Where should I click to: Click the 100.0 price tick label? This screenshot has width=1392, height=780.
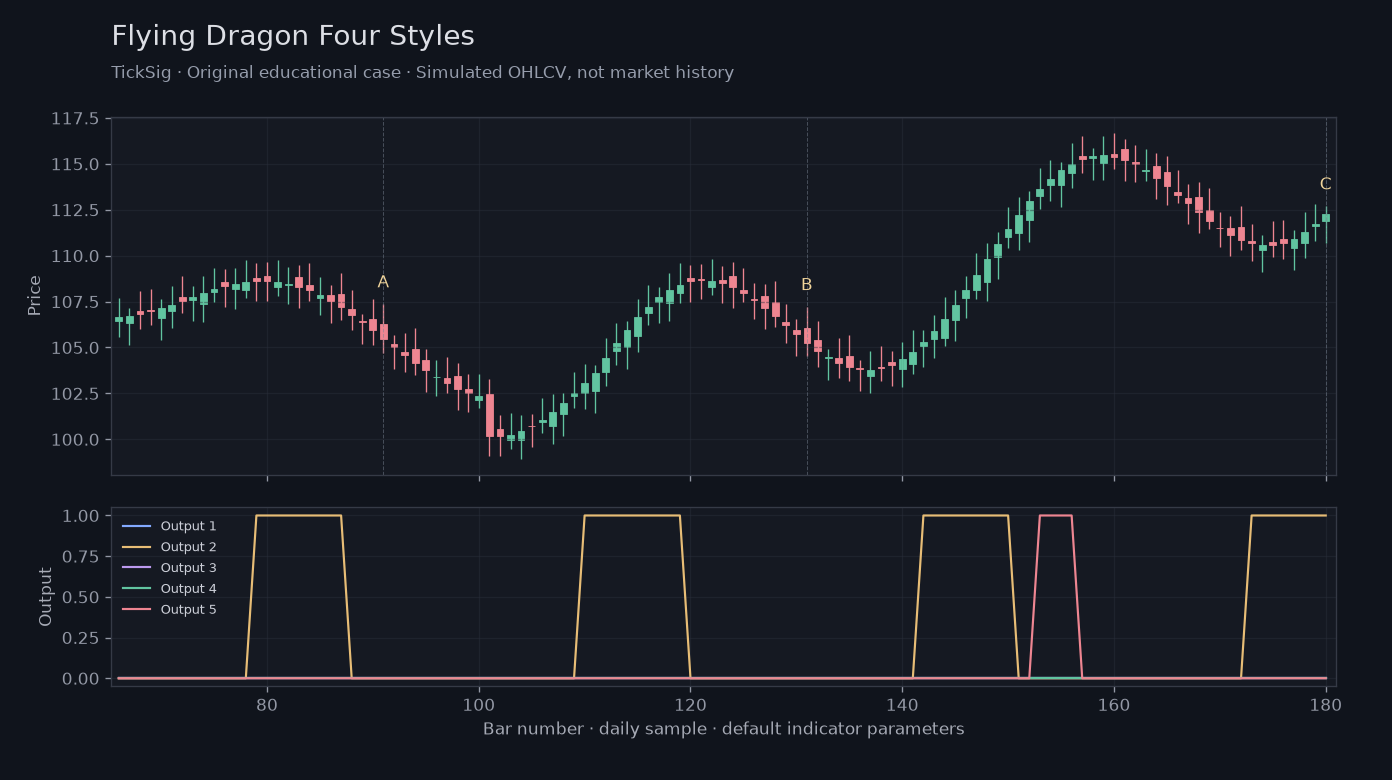pyautogui.click(x=75, y=440)
